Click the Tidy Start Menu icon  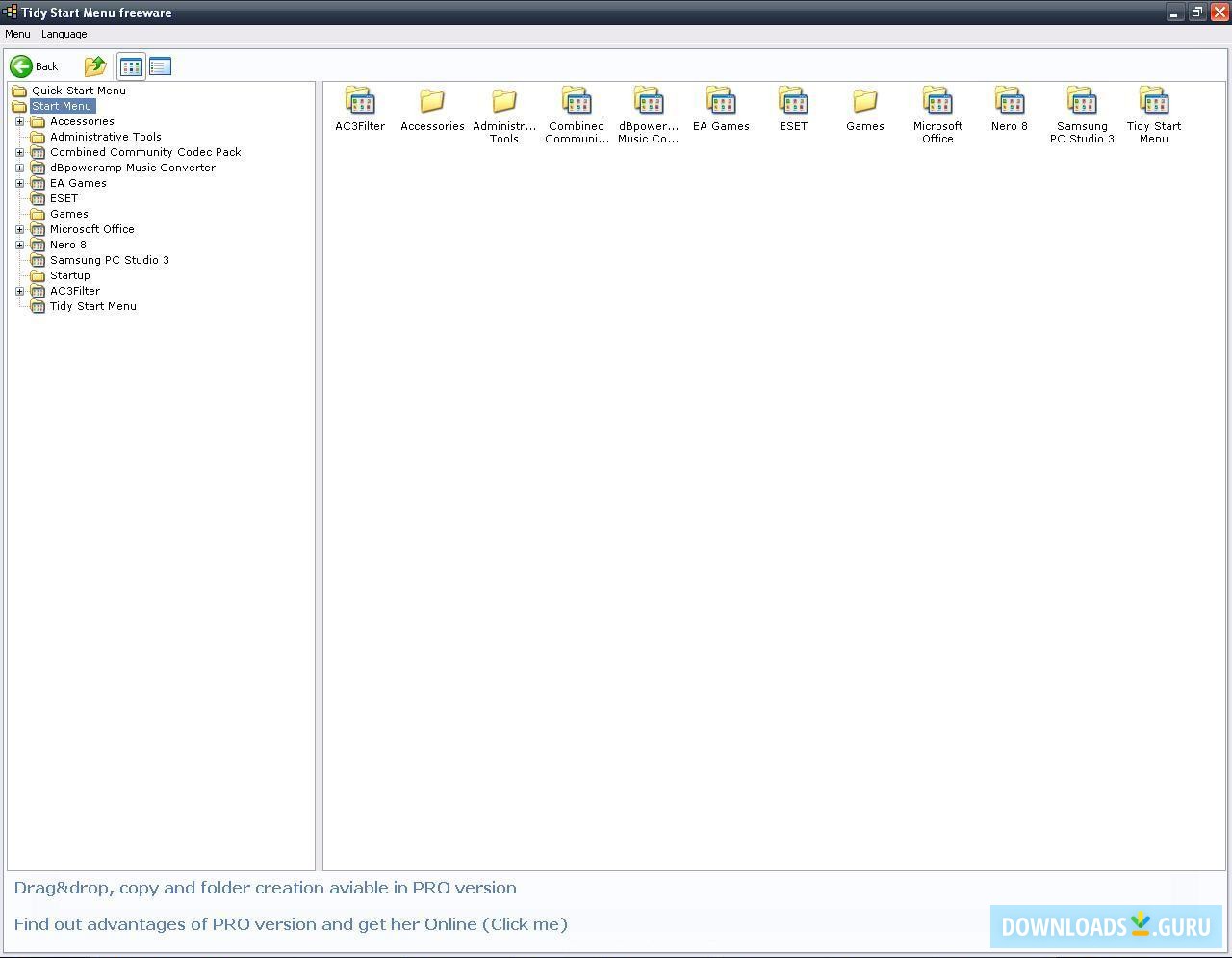(1153, 100)
